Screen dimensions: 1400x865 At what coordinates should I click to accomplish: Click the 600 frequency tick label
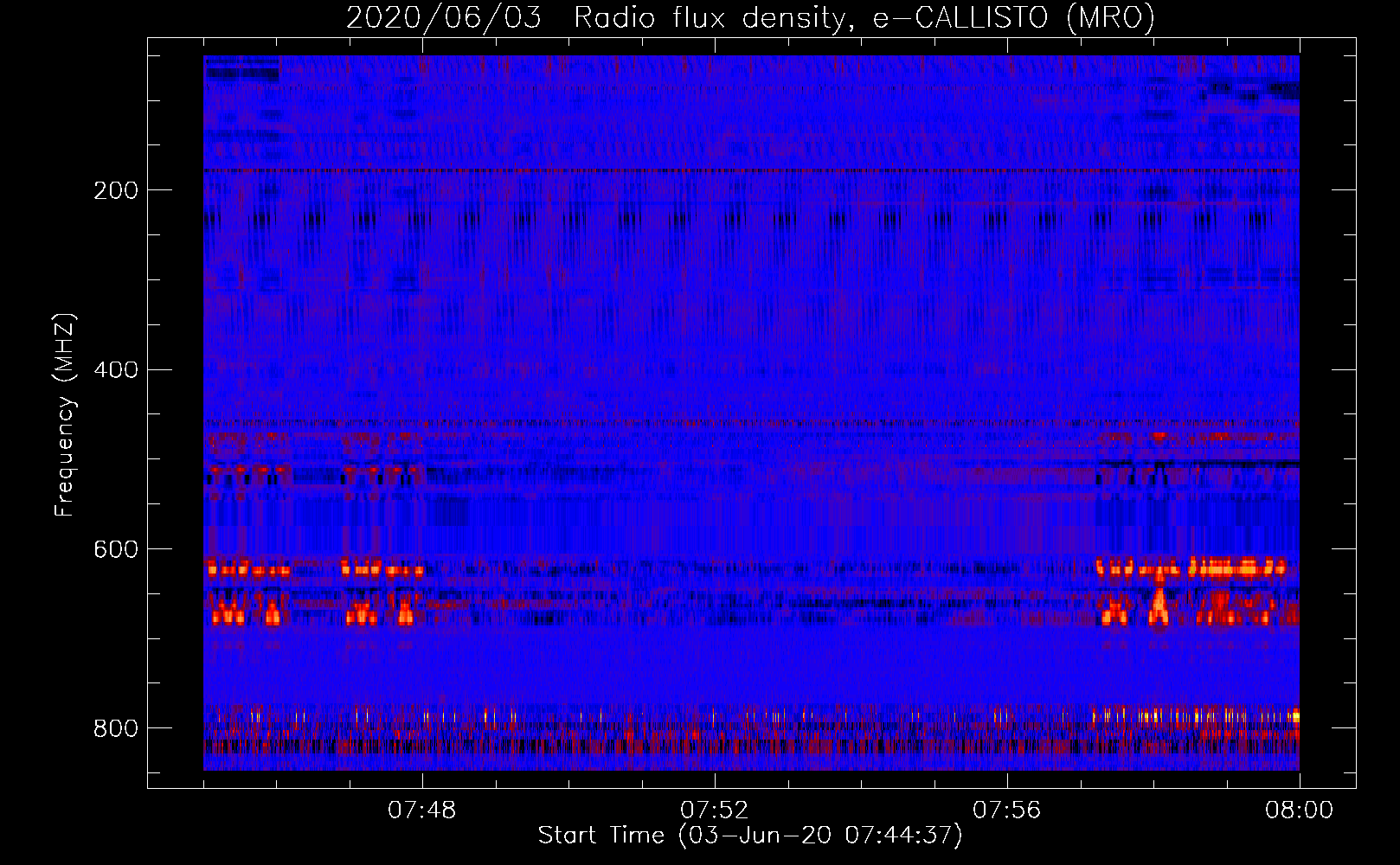115,550
